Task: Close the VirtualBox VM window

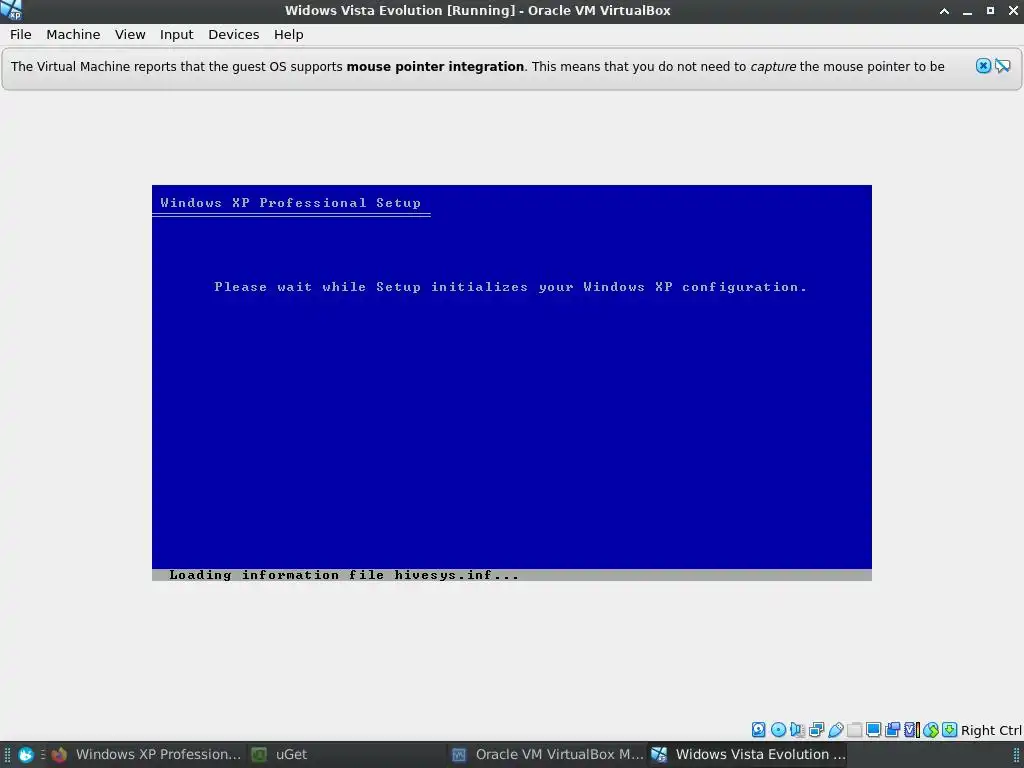Action: pyautogui.click(x=1013, y=10)
